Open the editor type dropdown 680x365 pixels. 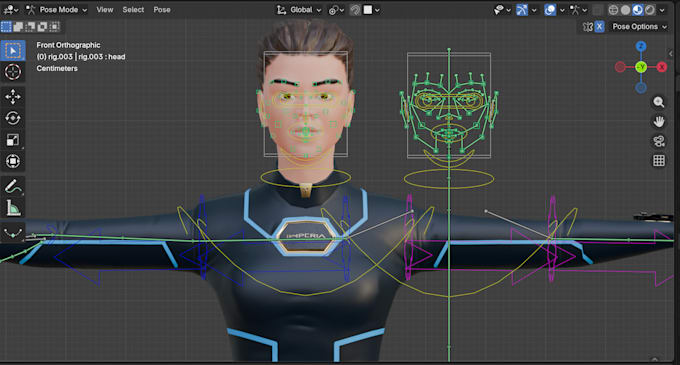tap(10, 10)
